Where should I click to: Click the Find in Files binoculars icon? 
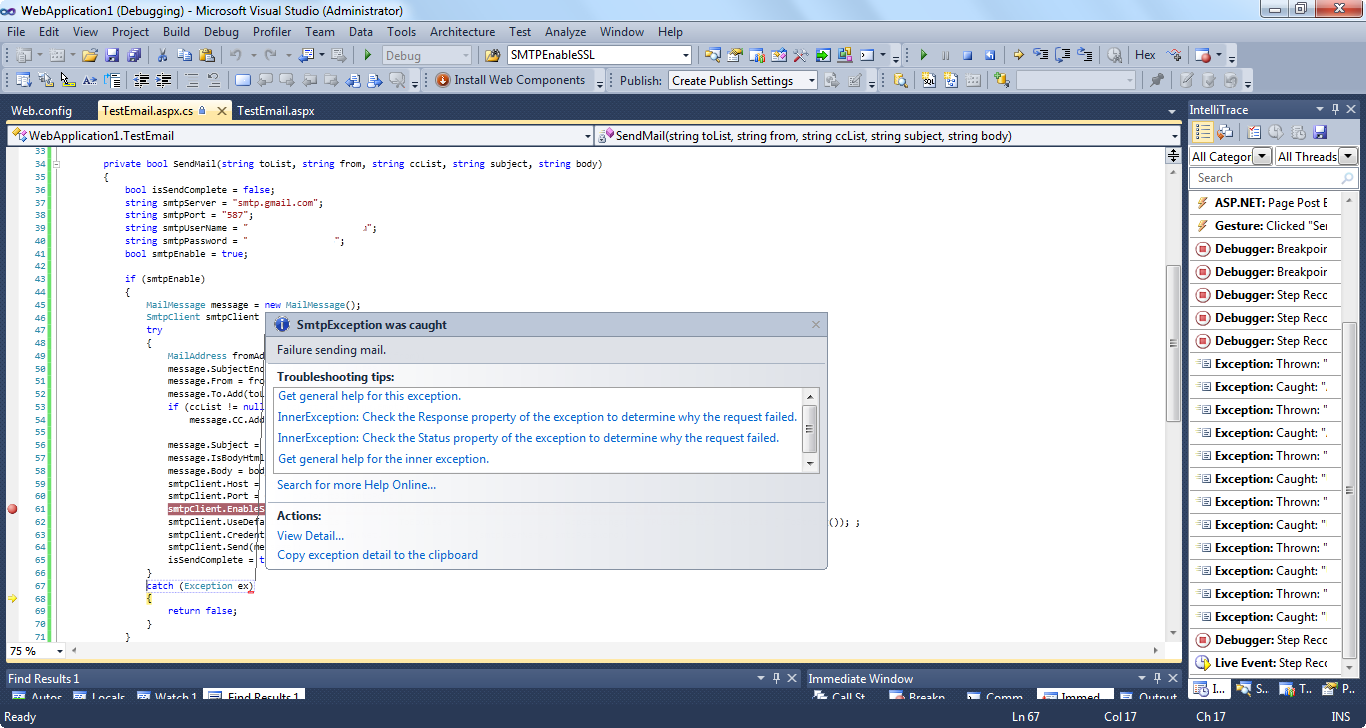click(x=492, y=55)
